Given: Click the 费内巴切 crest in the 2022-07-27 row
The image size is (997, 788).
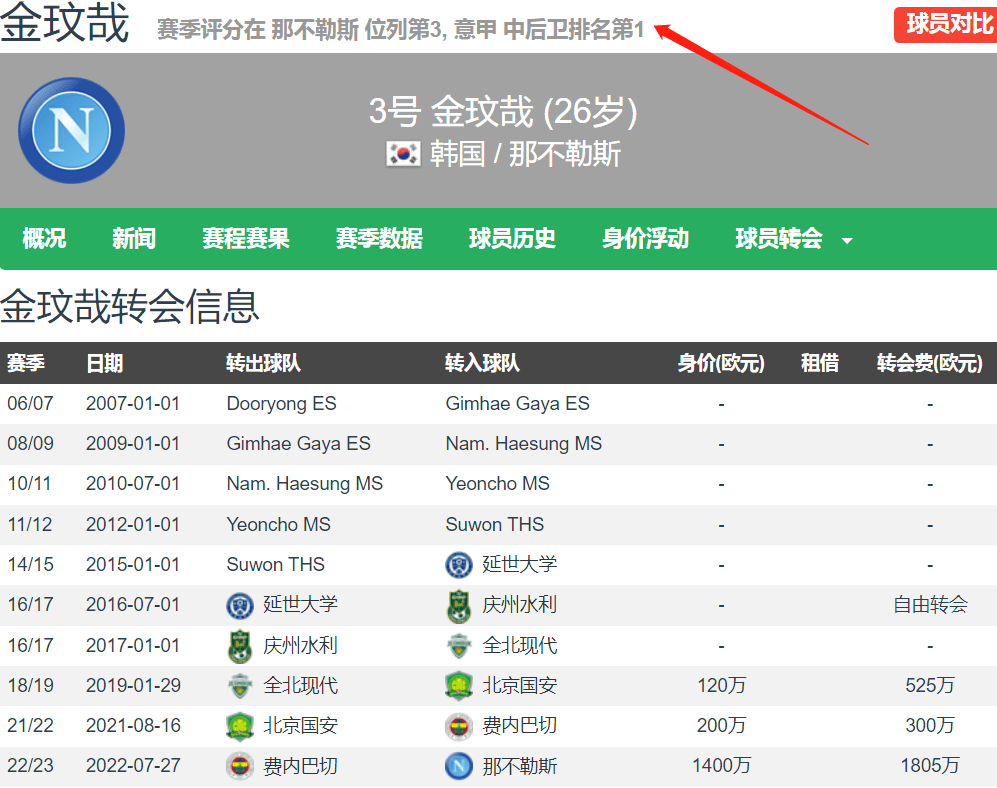Looking at the screenshot, I should coord(240,766).
